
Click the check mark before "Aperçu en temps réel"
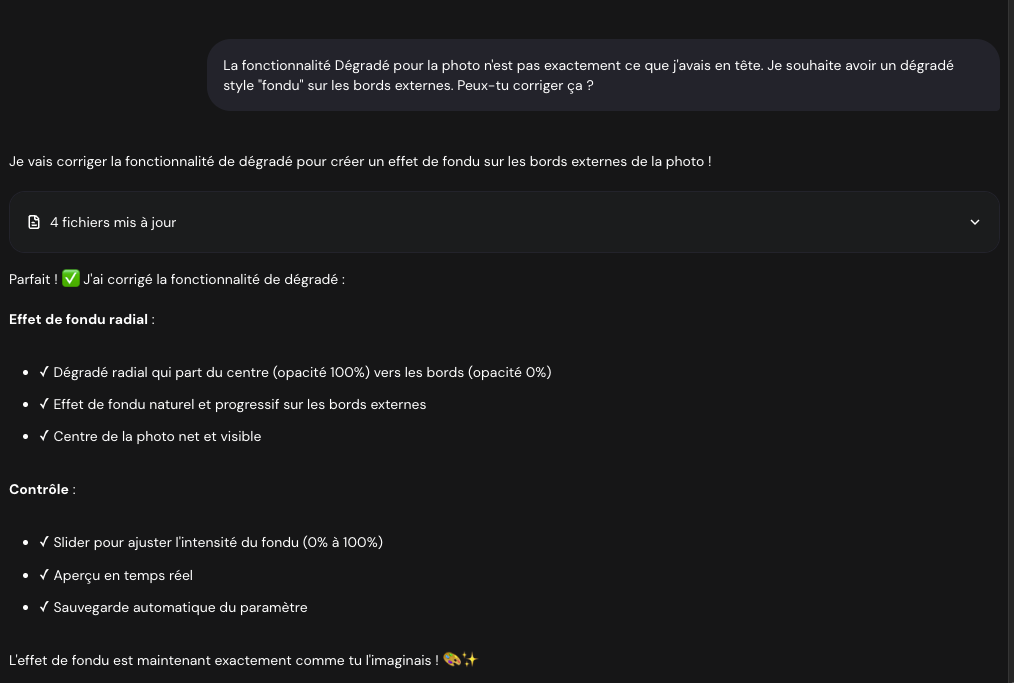pos(44,575)
